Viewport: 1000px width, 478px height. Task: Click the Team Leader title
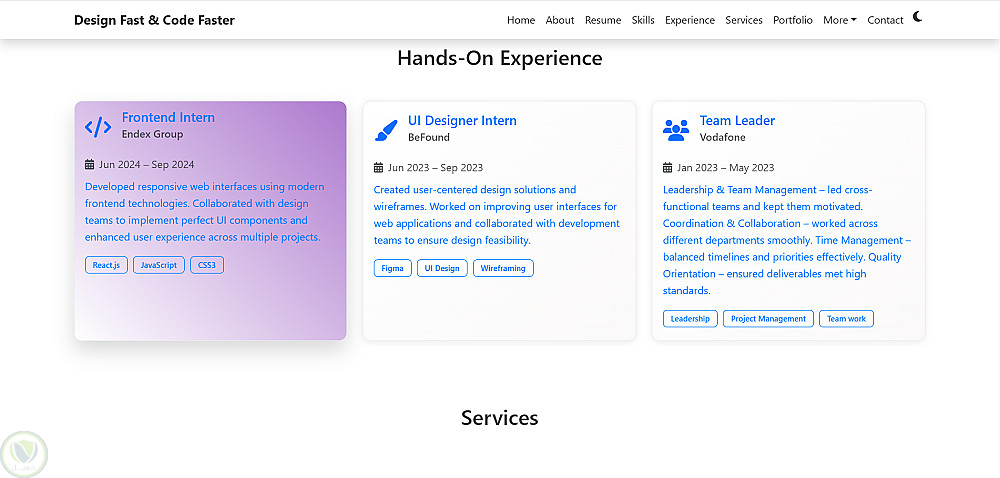tap(737, 120)
